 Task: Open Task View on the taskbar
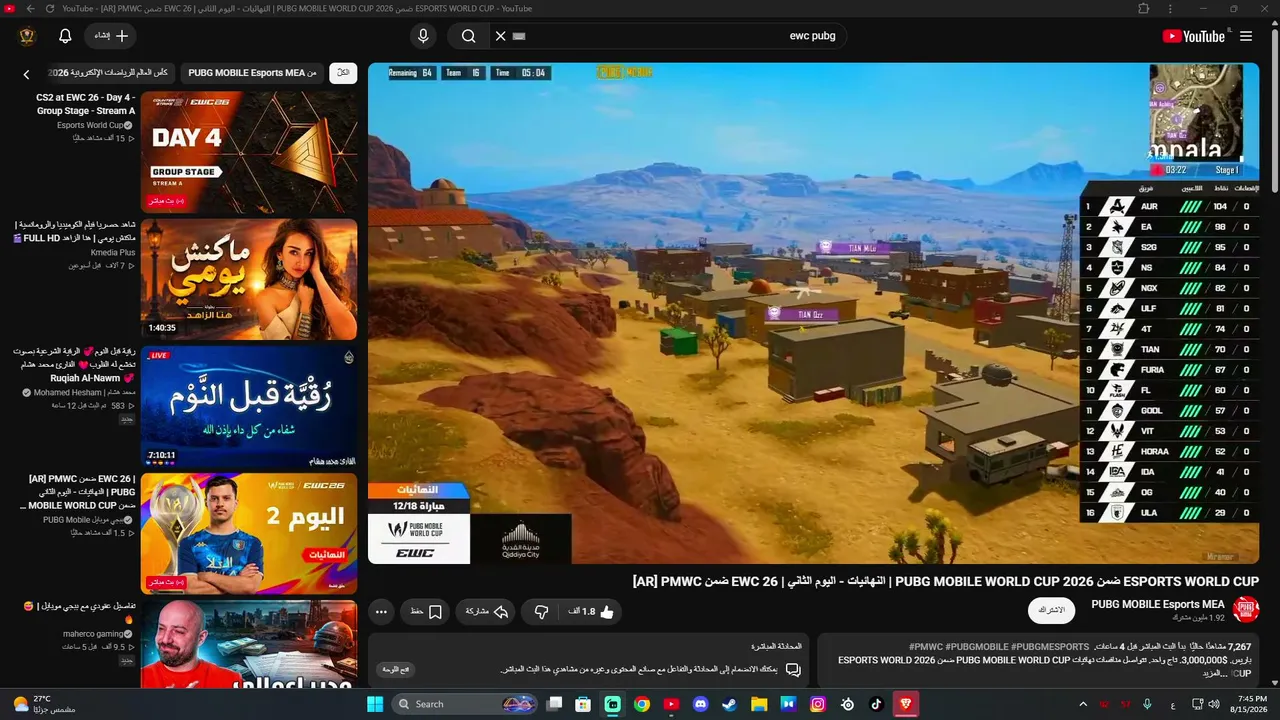(x=554, y=704)
